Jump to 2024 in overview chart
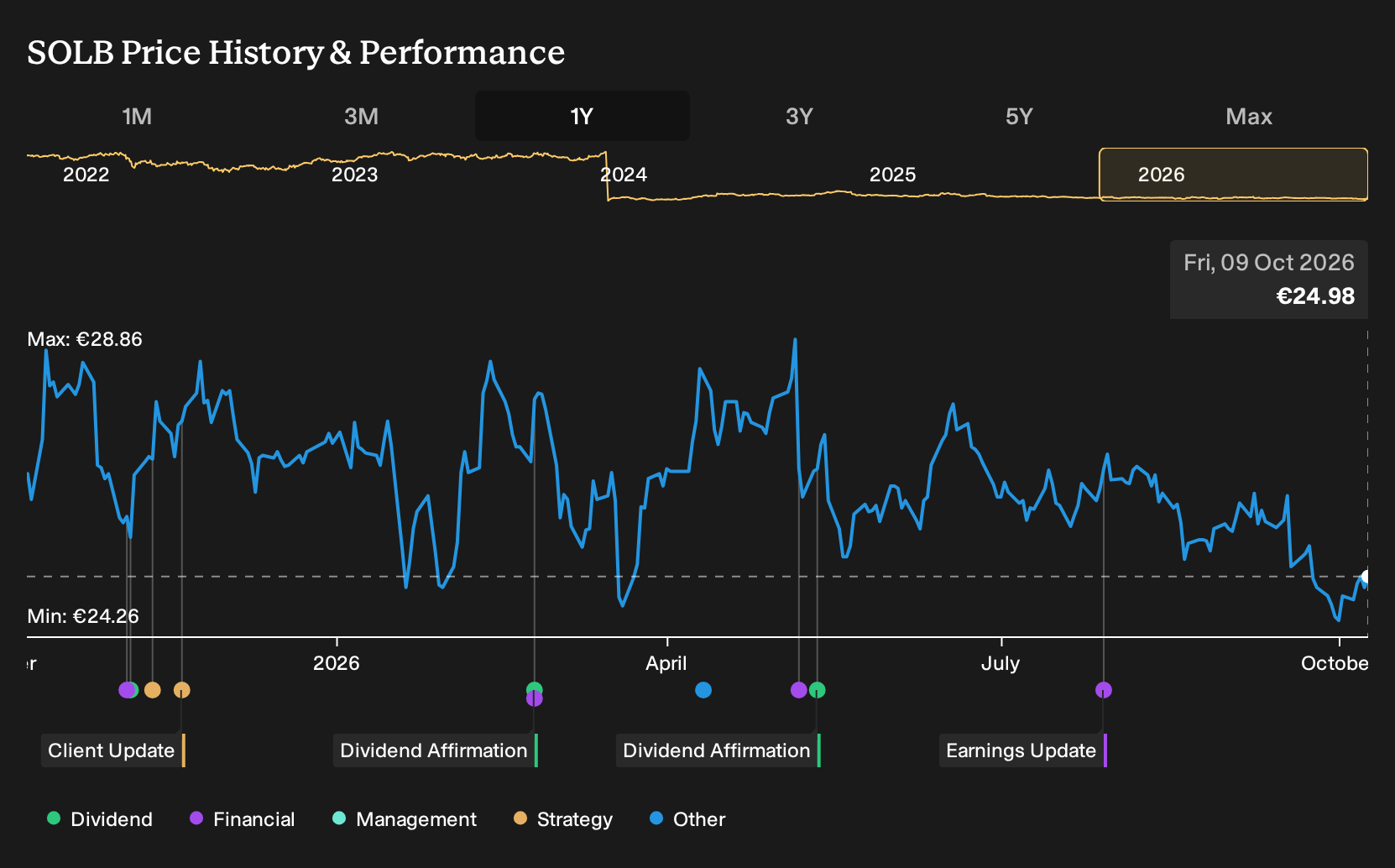Screen dimensions: 1395x868 pos(624,175)
